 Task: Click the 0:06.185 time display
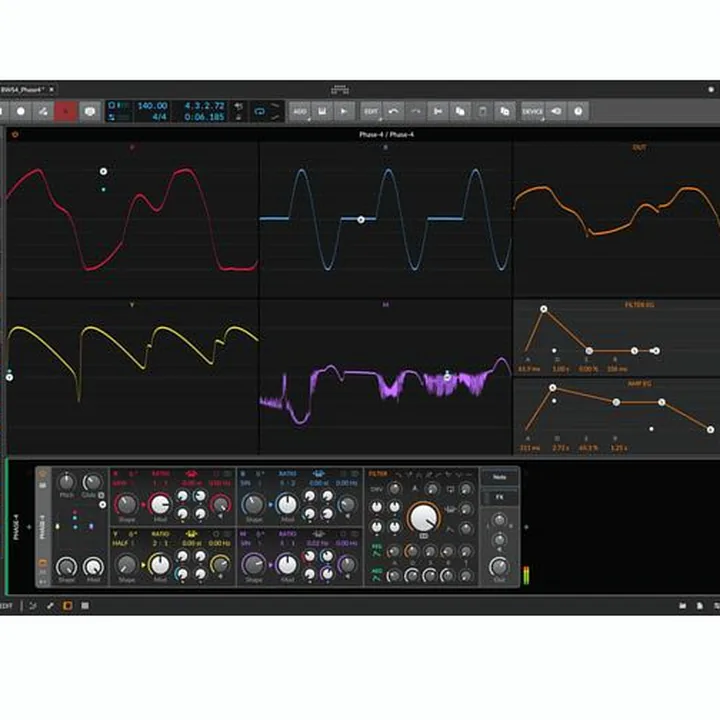[x=204, y=117]
